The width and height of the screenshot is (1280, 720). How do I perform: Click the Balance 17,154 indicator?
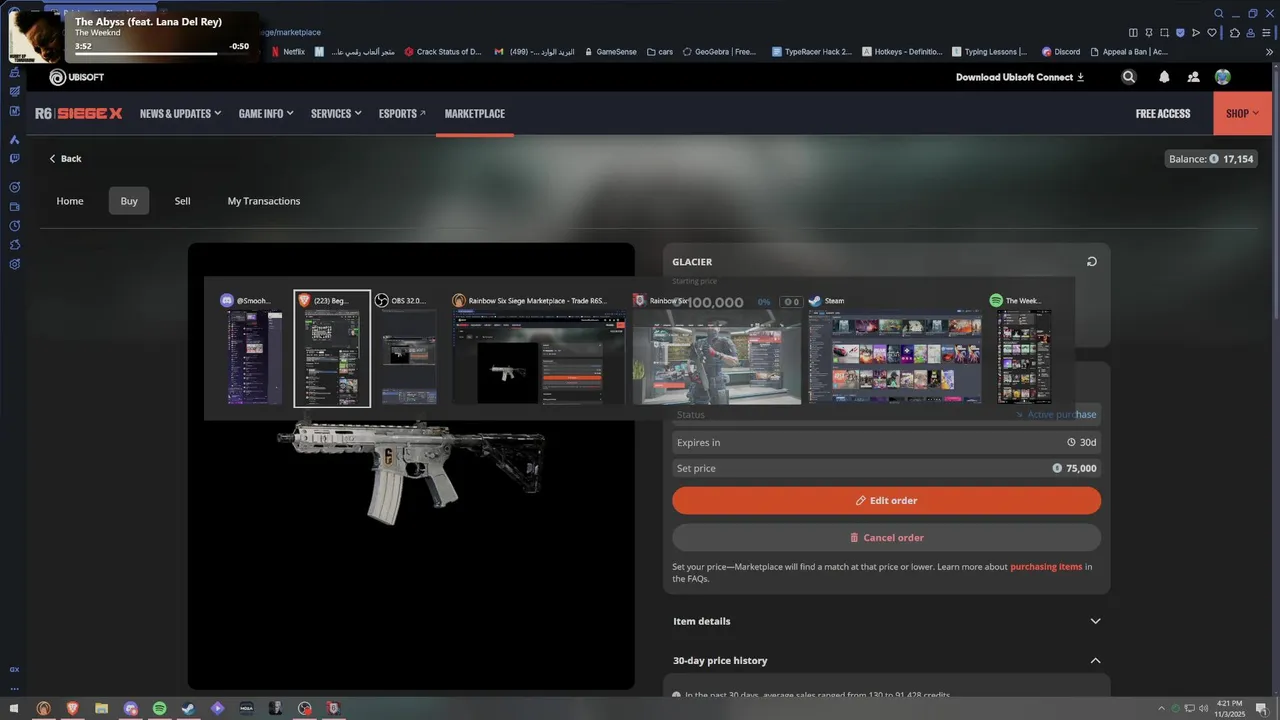[1211, 159]
